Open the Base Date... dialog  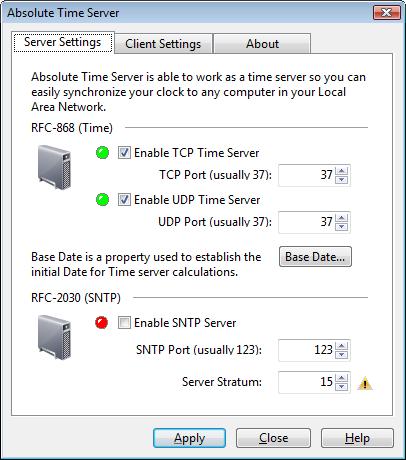tap(315, 257)
